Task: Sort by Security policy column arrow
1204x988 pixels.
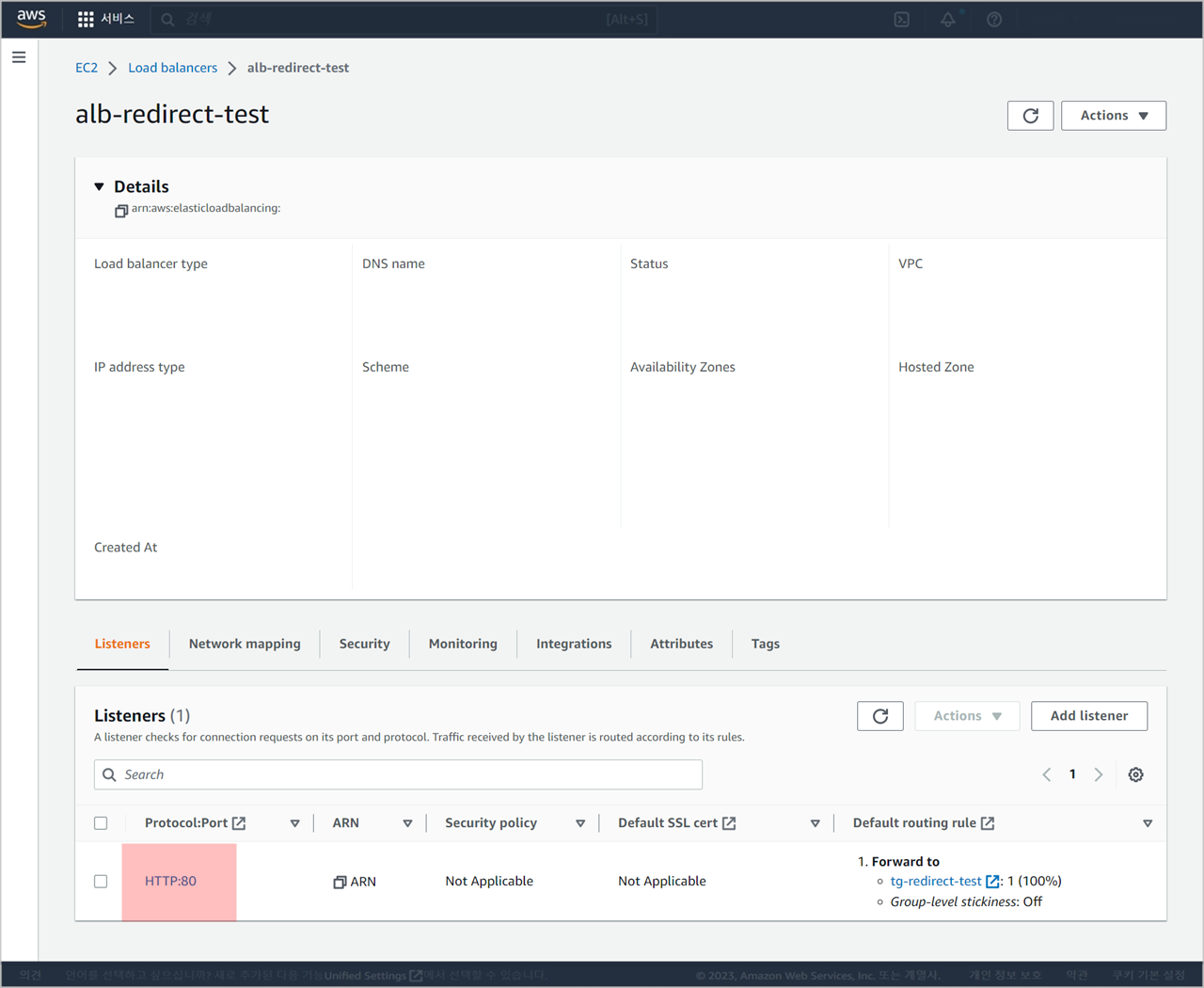Action: pyautogui.click(x=580, y=823)
